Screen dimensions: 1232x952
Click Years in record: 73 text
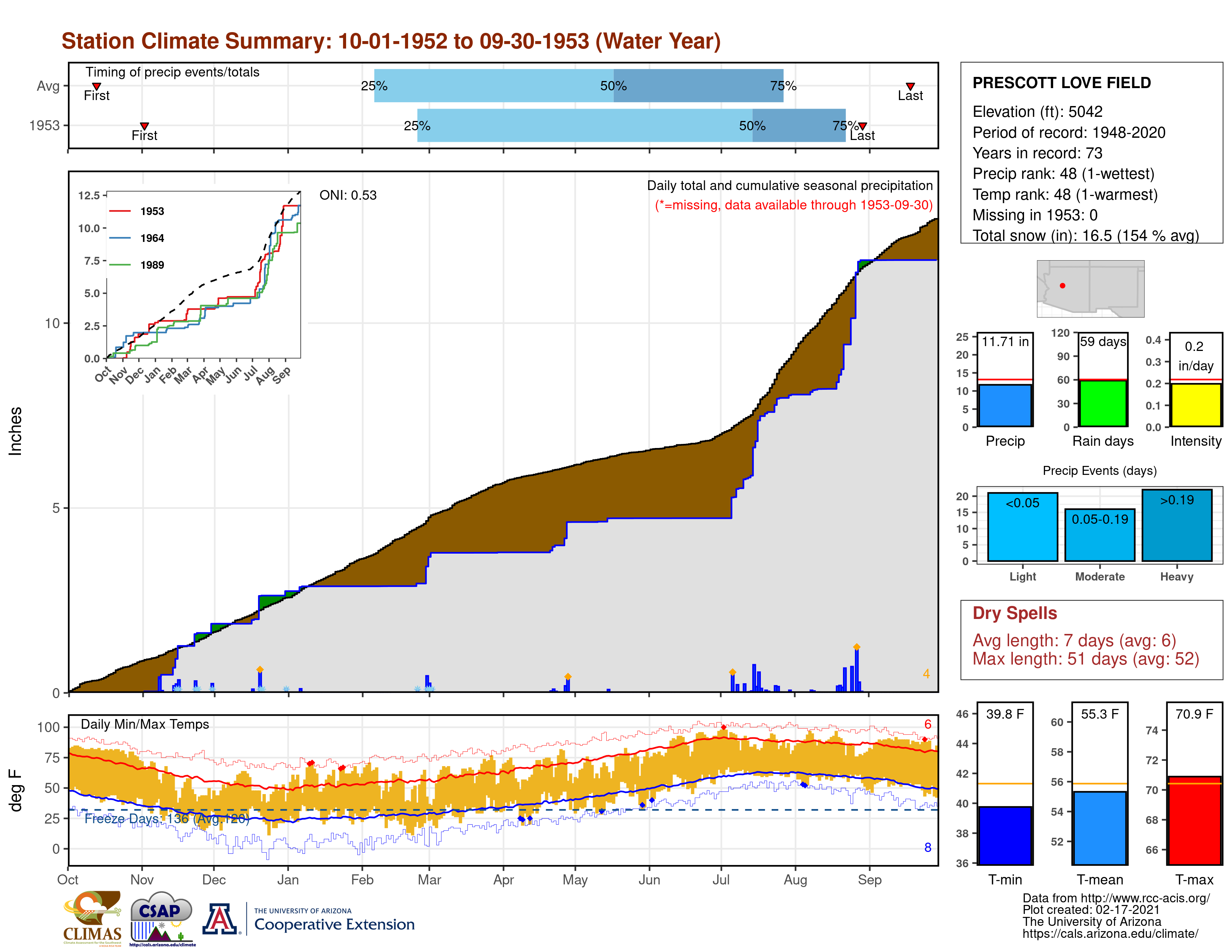point(1037,153)
